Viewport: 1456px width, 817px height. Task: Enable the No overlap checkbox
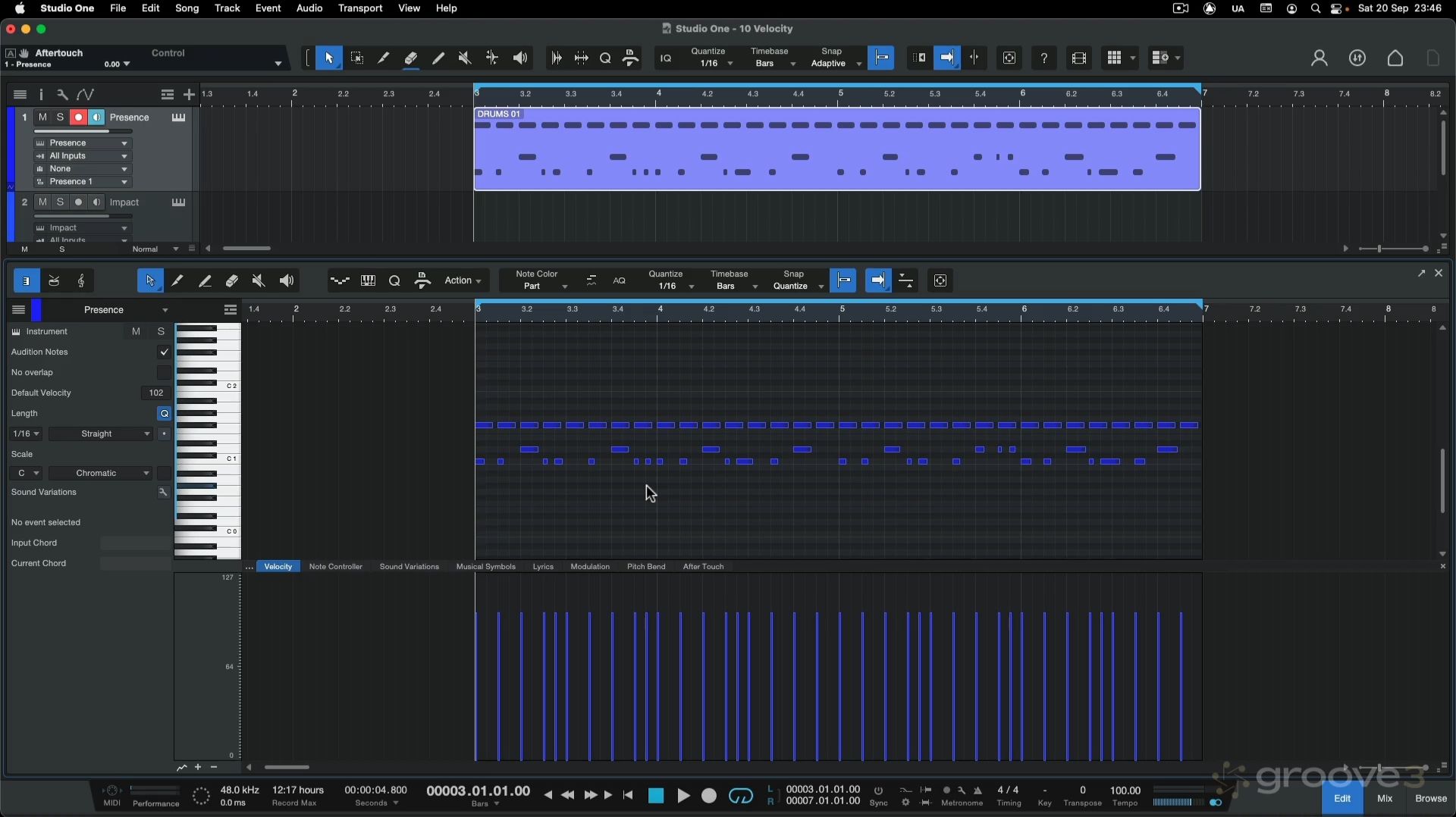click(x=164, y=373)
